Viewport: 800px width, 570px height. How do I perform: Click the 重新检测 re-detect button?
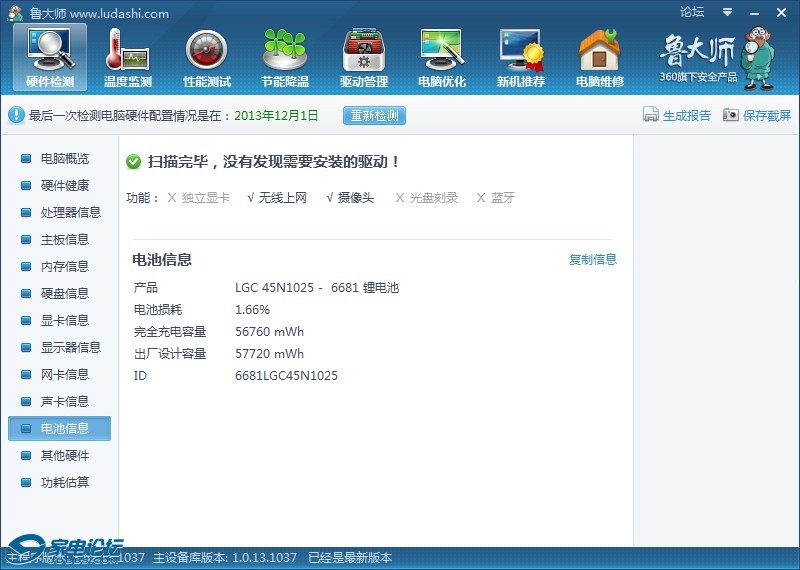374,116
